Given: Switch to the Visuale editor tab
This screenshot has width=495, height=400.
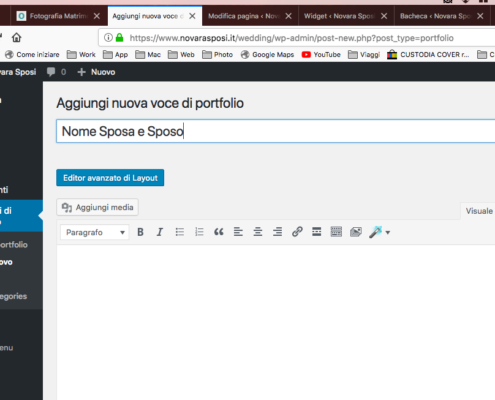Looking at the screenshot, I should [478, 211].
